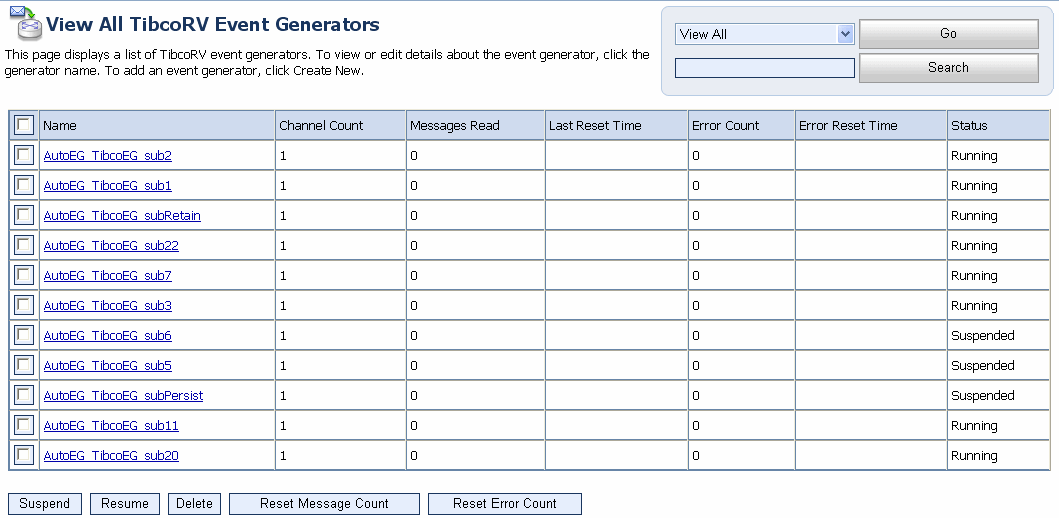Click the Delete button
1059x518 pixels.
[195, 504]
